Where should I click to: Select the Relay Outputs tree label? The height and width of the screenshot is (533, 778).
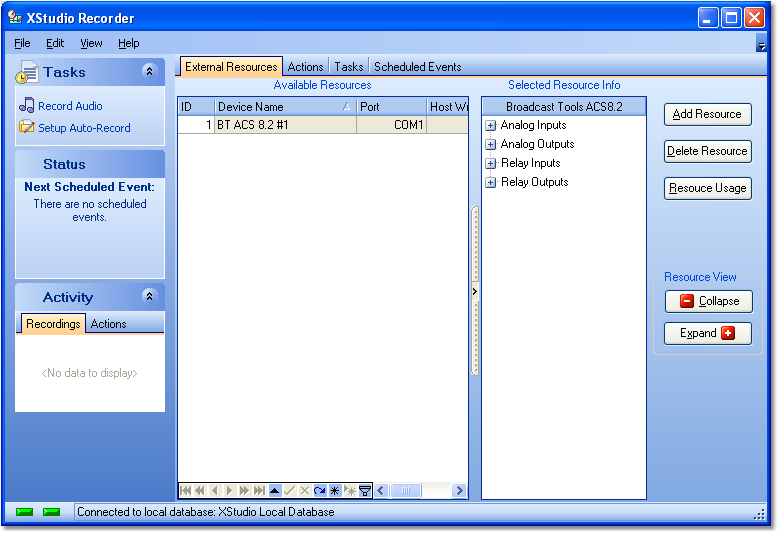(534, 182)
